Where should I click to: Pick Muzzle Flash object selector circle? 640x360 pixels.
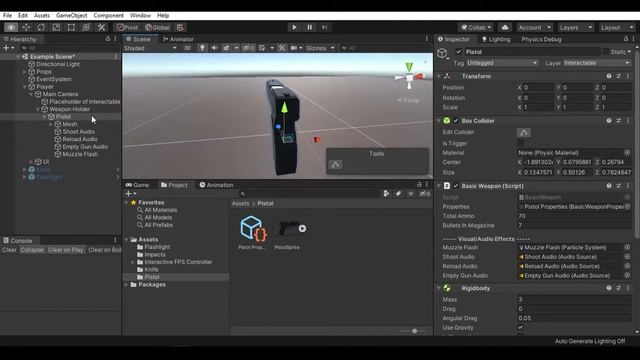click(x=627, y=247)
